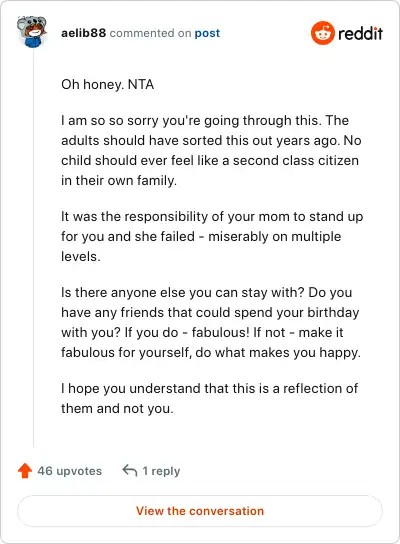
Task: Open the "1 reply" label
Action: pos(161,471)
